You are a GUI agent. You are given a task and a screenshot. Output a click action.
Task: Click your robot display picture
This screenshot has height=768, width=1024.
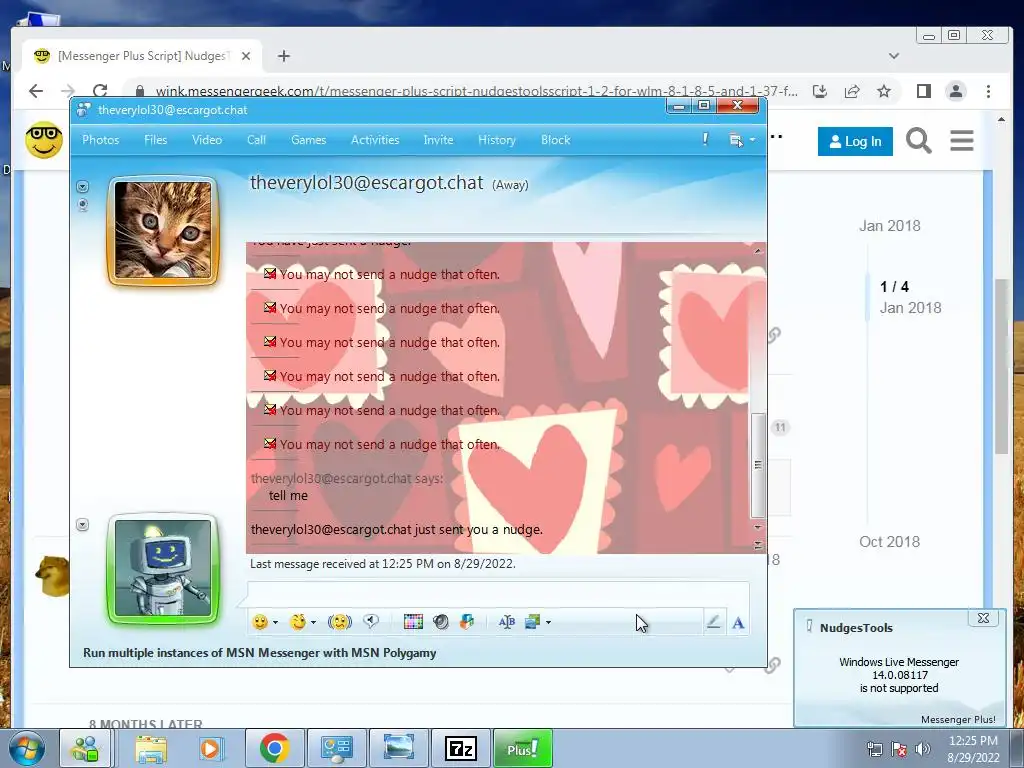coord(163,568)
